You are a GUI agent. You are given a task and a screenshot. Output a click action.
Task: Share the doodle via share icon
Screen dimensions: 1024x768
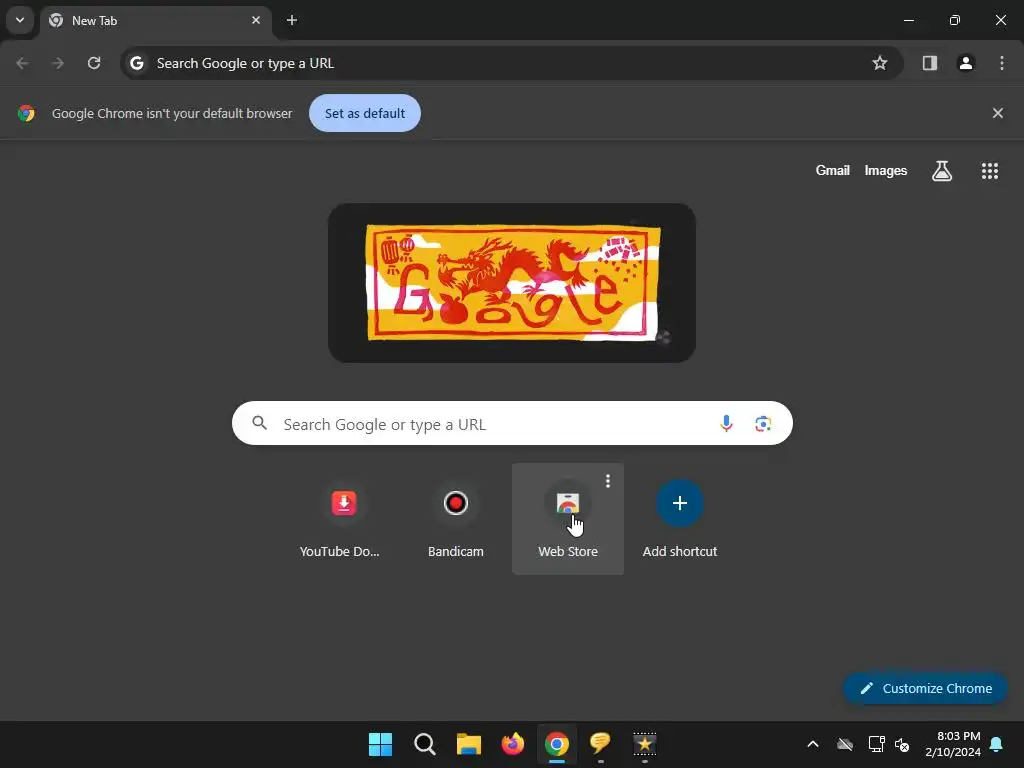click(x=664, y=338)
